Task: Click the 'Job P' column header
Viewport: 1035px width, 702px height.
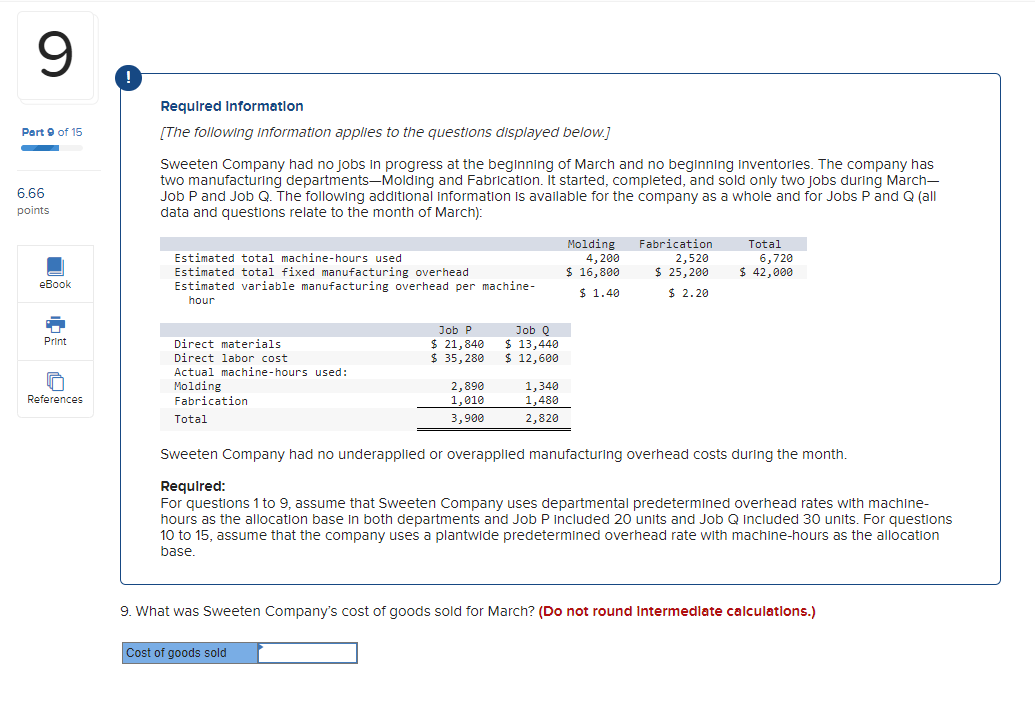Action: 455,330
